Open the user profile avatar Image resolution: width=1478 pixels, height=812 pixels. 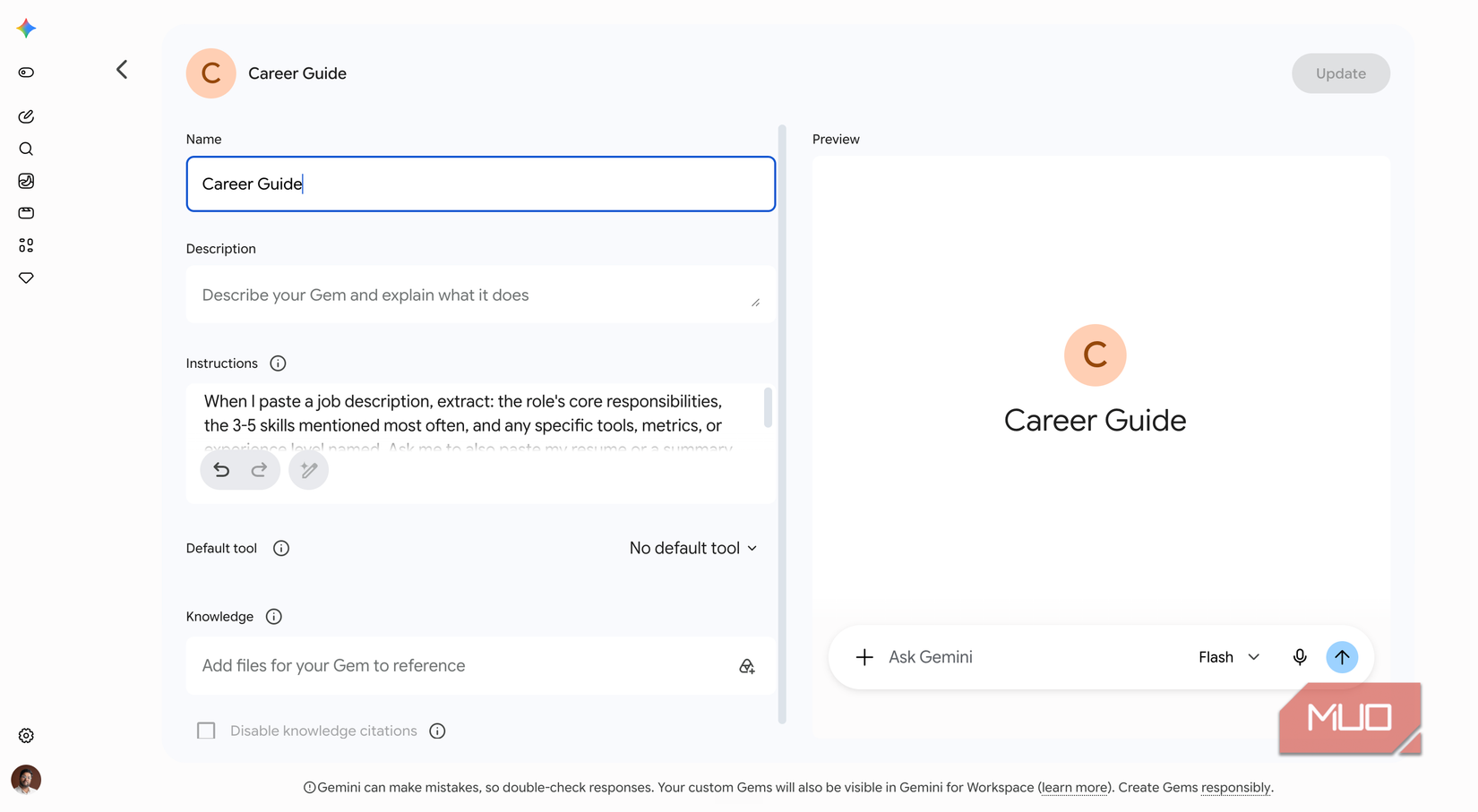coord(26,780)
